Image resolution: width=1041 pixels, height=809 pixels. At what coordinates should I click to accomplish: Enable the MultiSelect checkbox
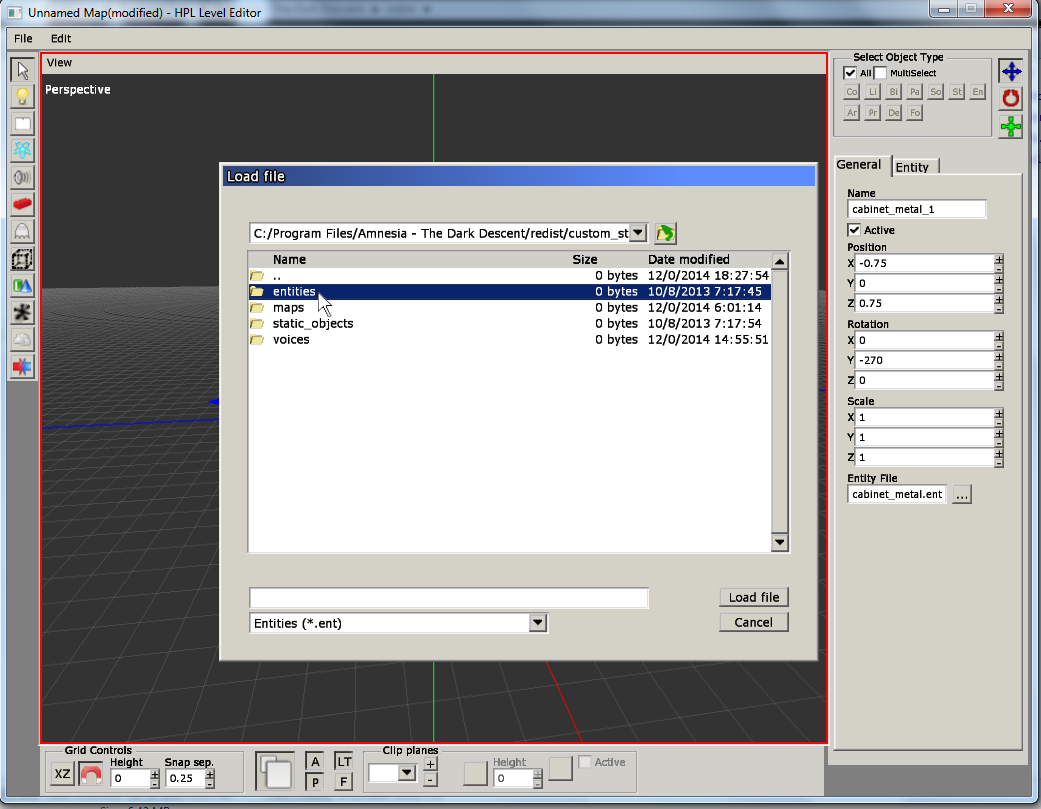point(880,73)
